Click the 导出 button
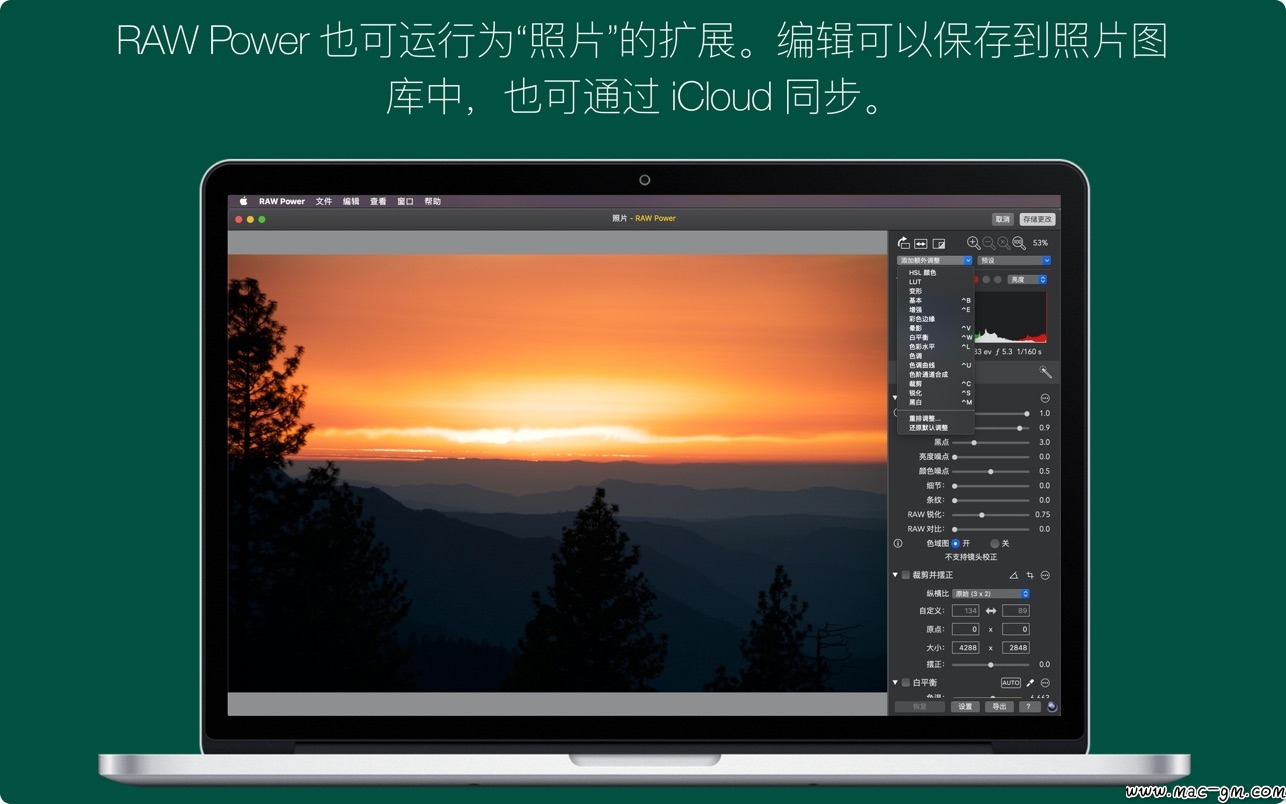The height and width of the screenshot is (804, 1286). pos(999,706)
